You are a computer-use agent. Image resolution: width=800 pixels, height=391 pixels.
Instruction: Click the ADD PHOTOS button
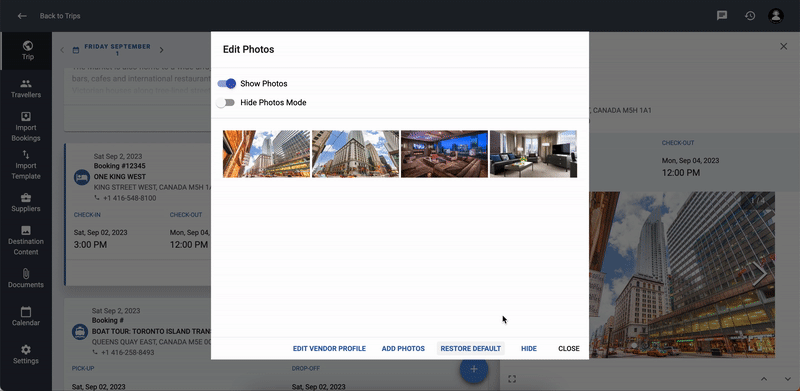(403, 349)
